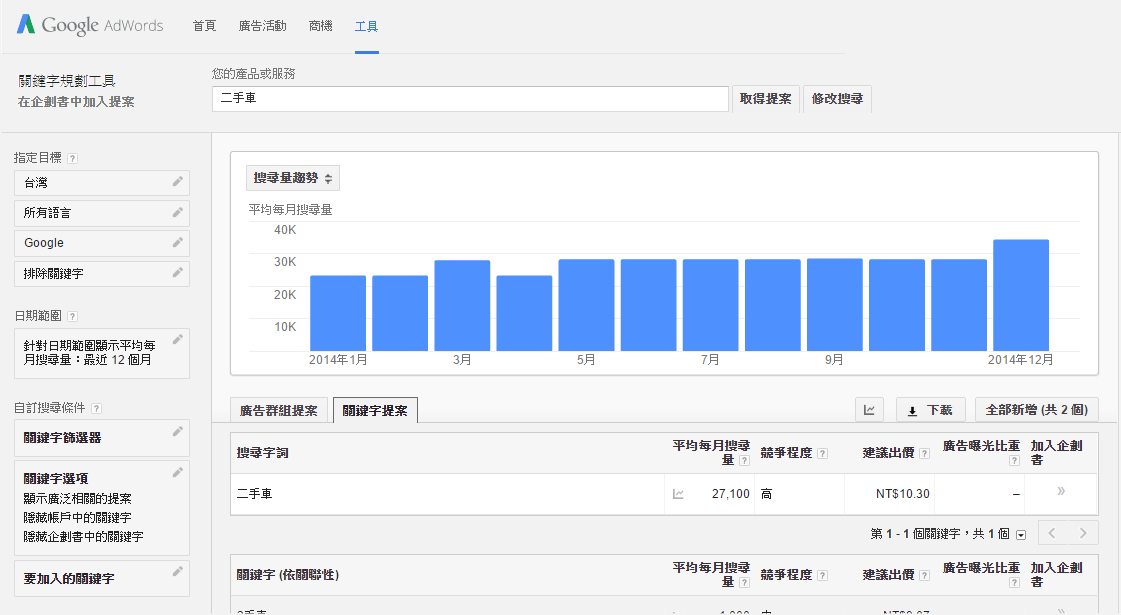Open the help icon next to 指定目標
Viewport: 1121px width, 615px height.
tap(72, 158)
